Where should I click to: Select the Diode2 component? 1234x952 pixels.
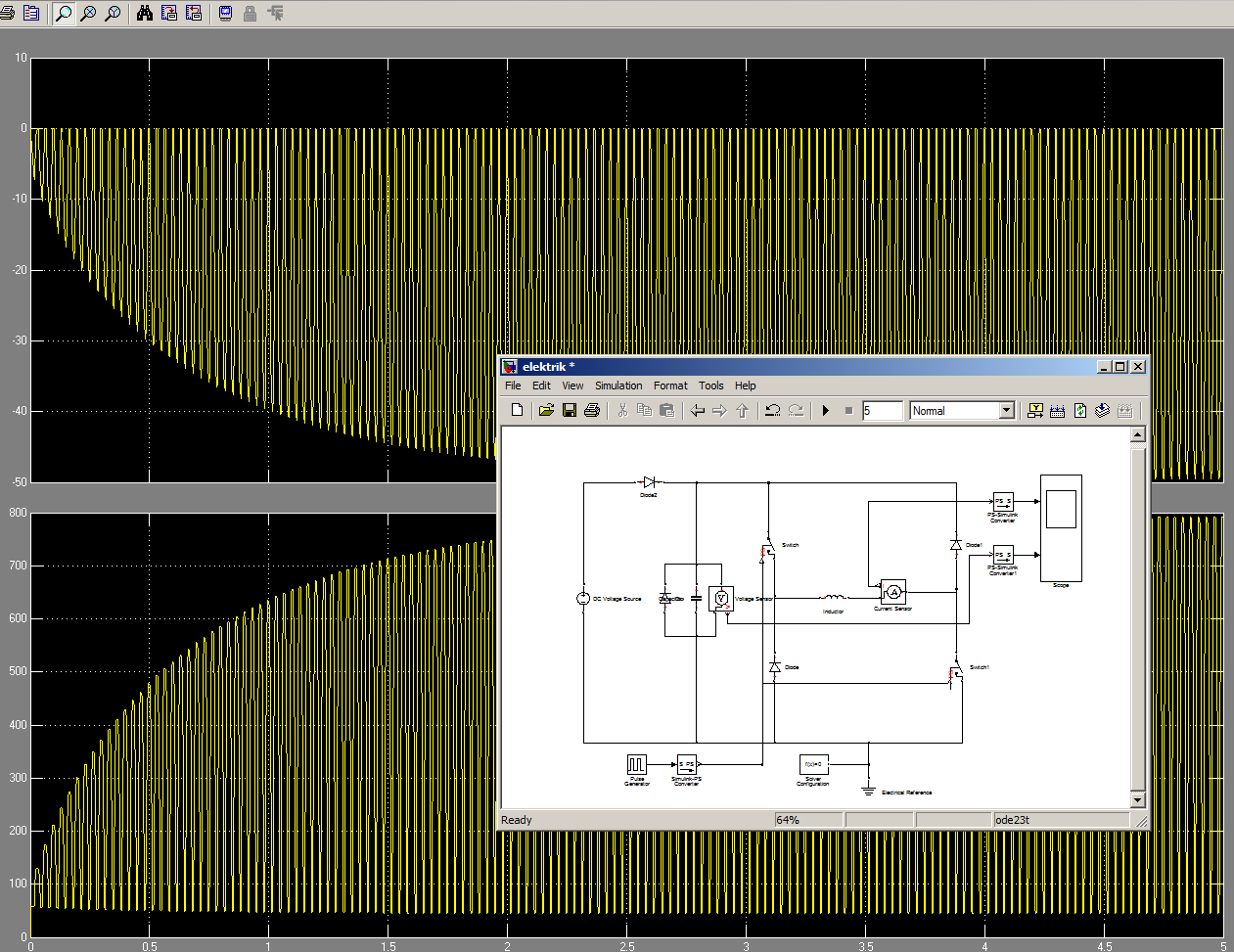click(x=649, y=482)
